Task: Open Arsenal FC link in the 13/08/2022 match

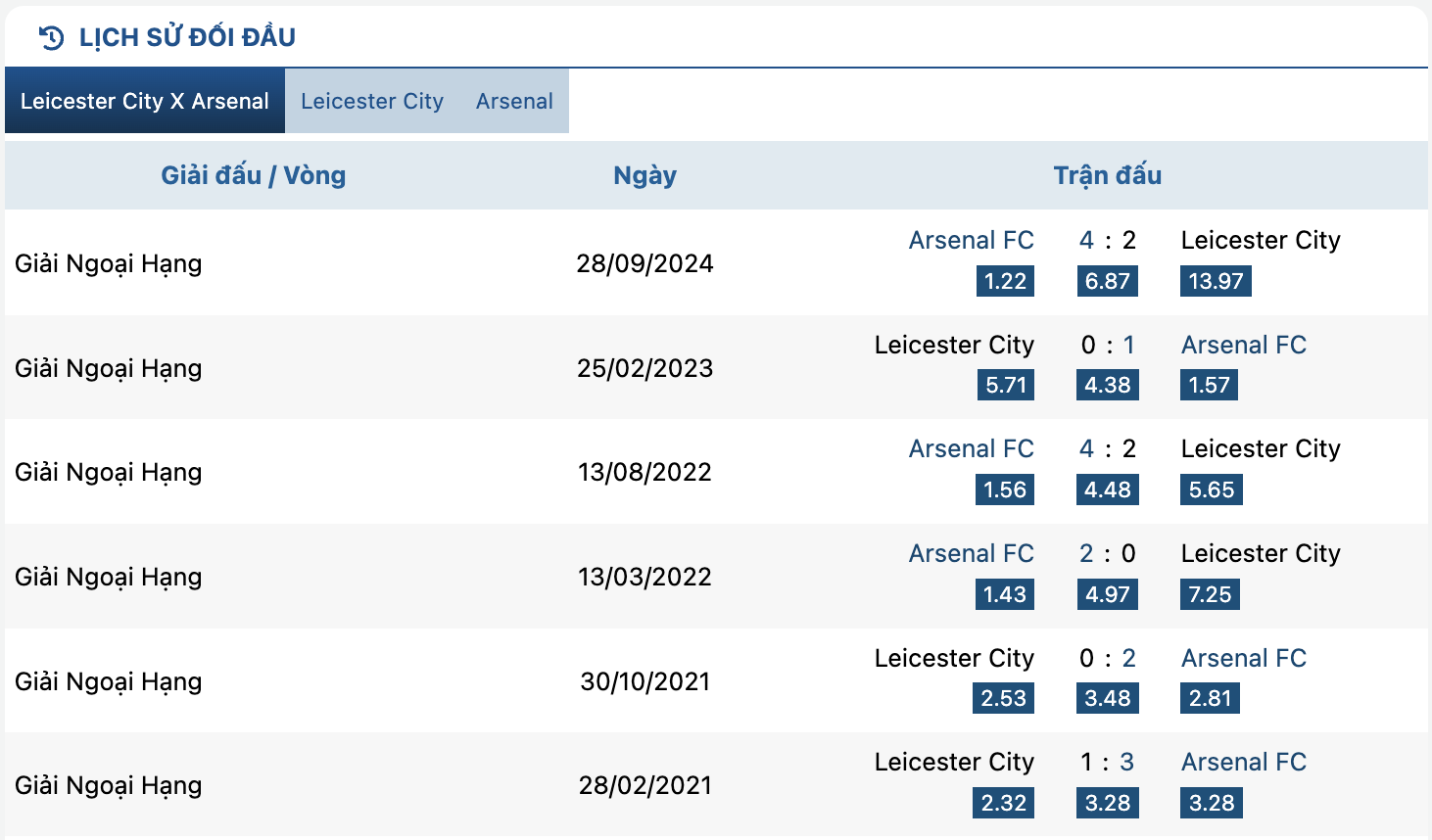Action: click(971, 448)
